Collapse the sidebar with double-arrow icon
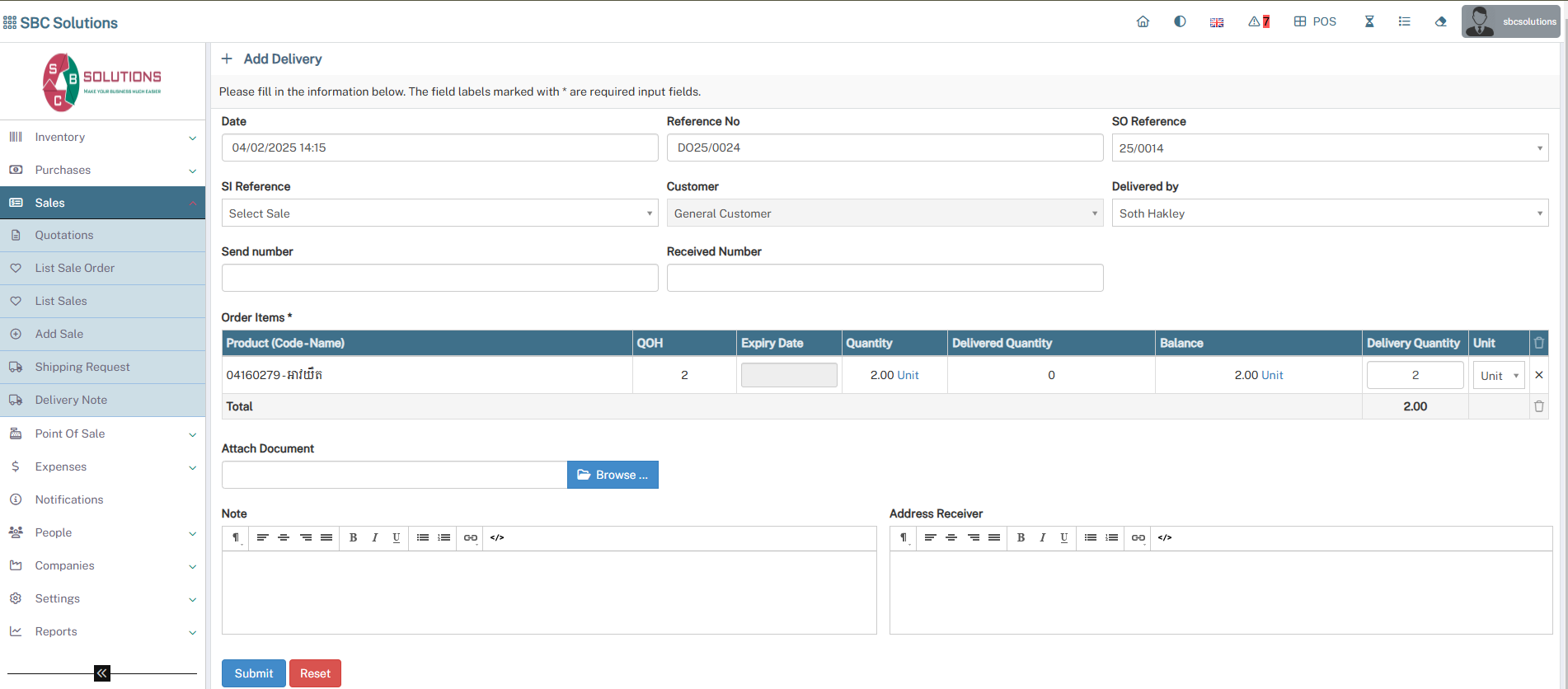The image size is (1568, 689). click(101, 673)
